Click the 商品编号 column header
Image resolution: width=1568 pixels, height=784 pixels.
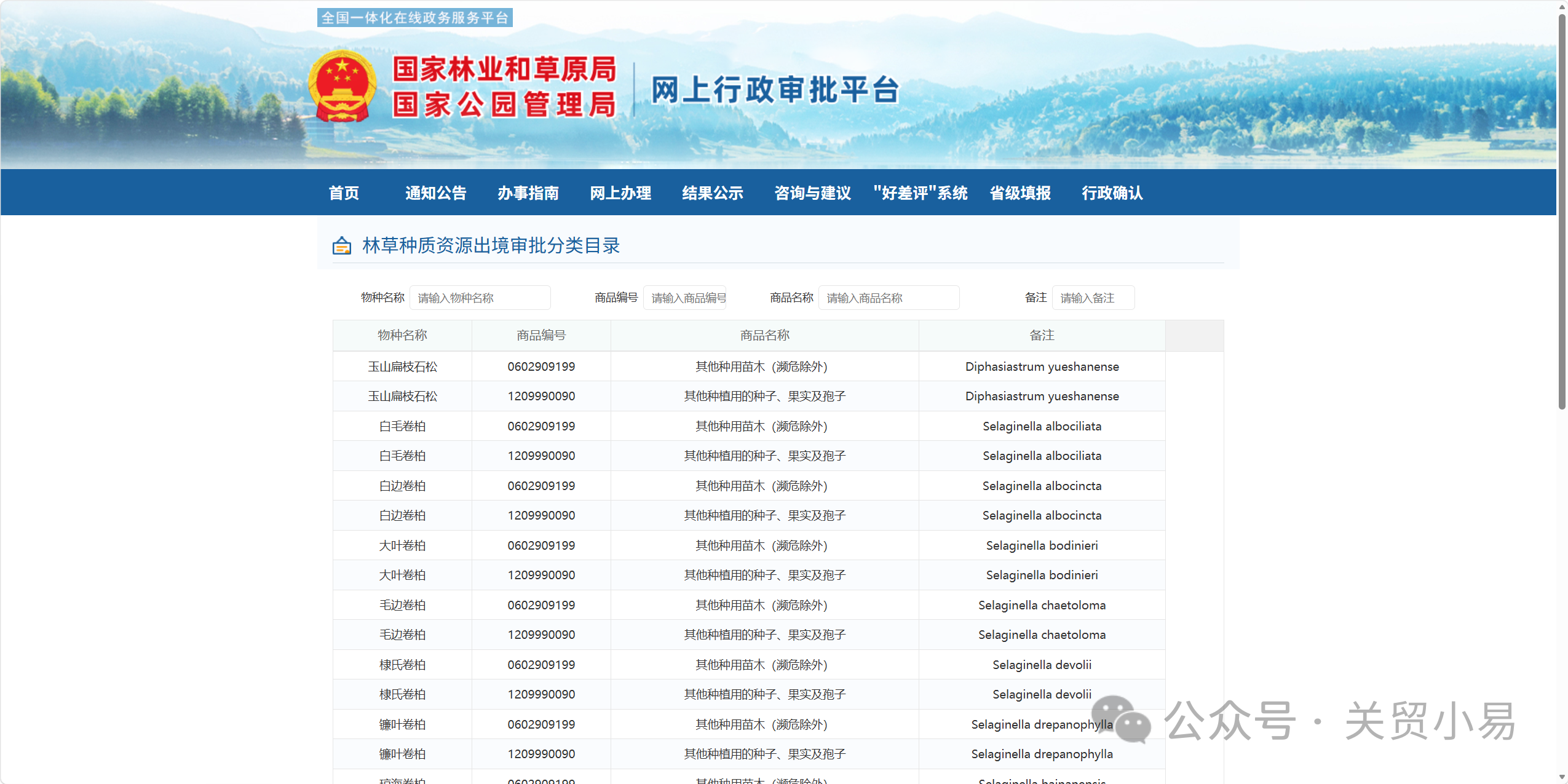(x=541, y=335)
